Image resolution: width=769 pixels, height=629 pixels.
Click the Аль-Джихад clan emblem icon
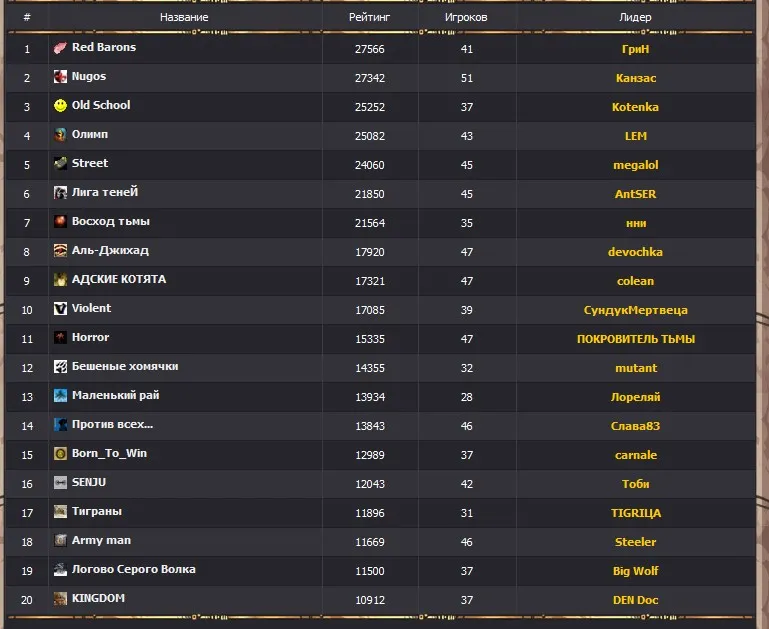(61, 251)
